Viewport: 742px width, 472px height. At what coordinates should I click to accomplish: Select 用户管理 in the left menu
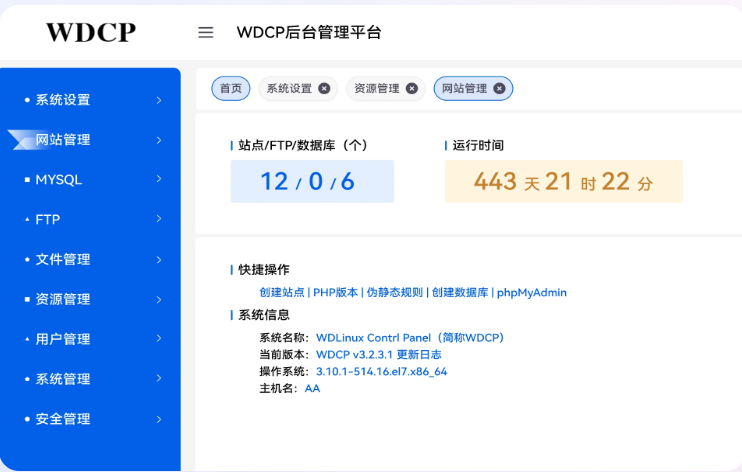click(63, 339)
